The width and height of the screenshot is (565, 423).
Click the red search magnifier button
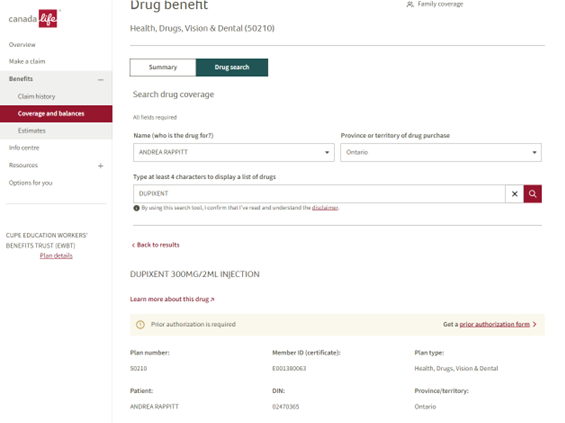533,194
